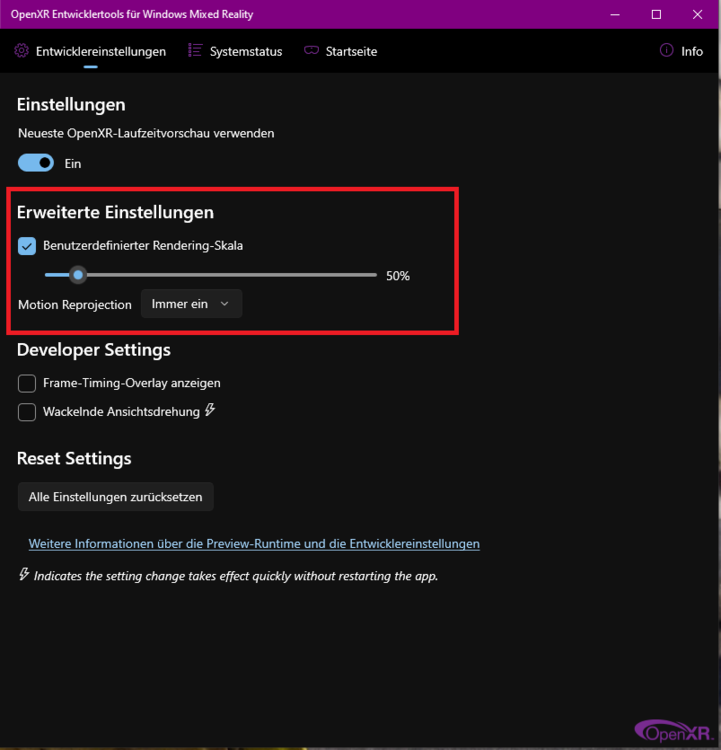721x750 pixels.
Task: Click the Einstellungen heading
Action: [x=71, y=105]
